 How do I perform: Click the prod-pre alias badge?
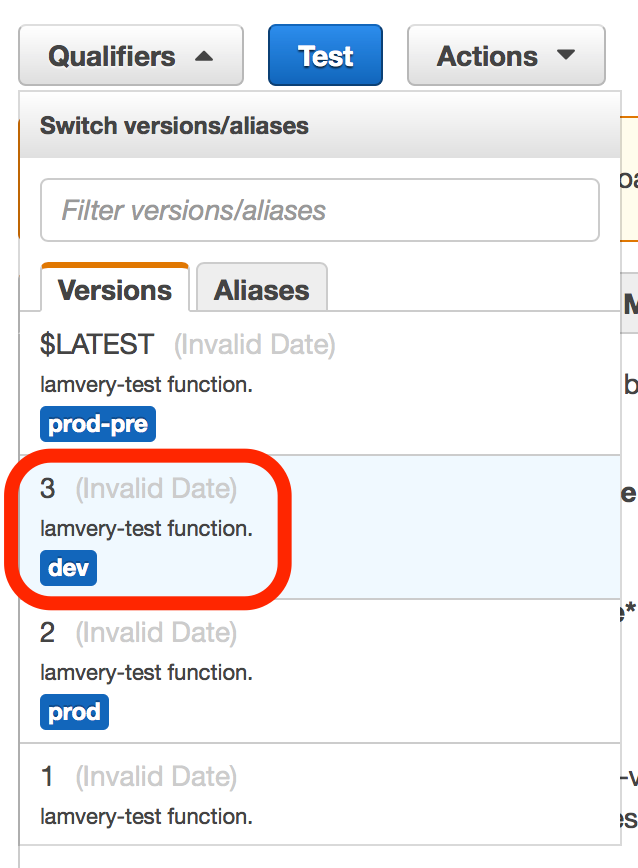click(98, 425)
